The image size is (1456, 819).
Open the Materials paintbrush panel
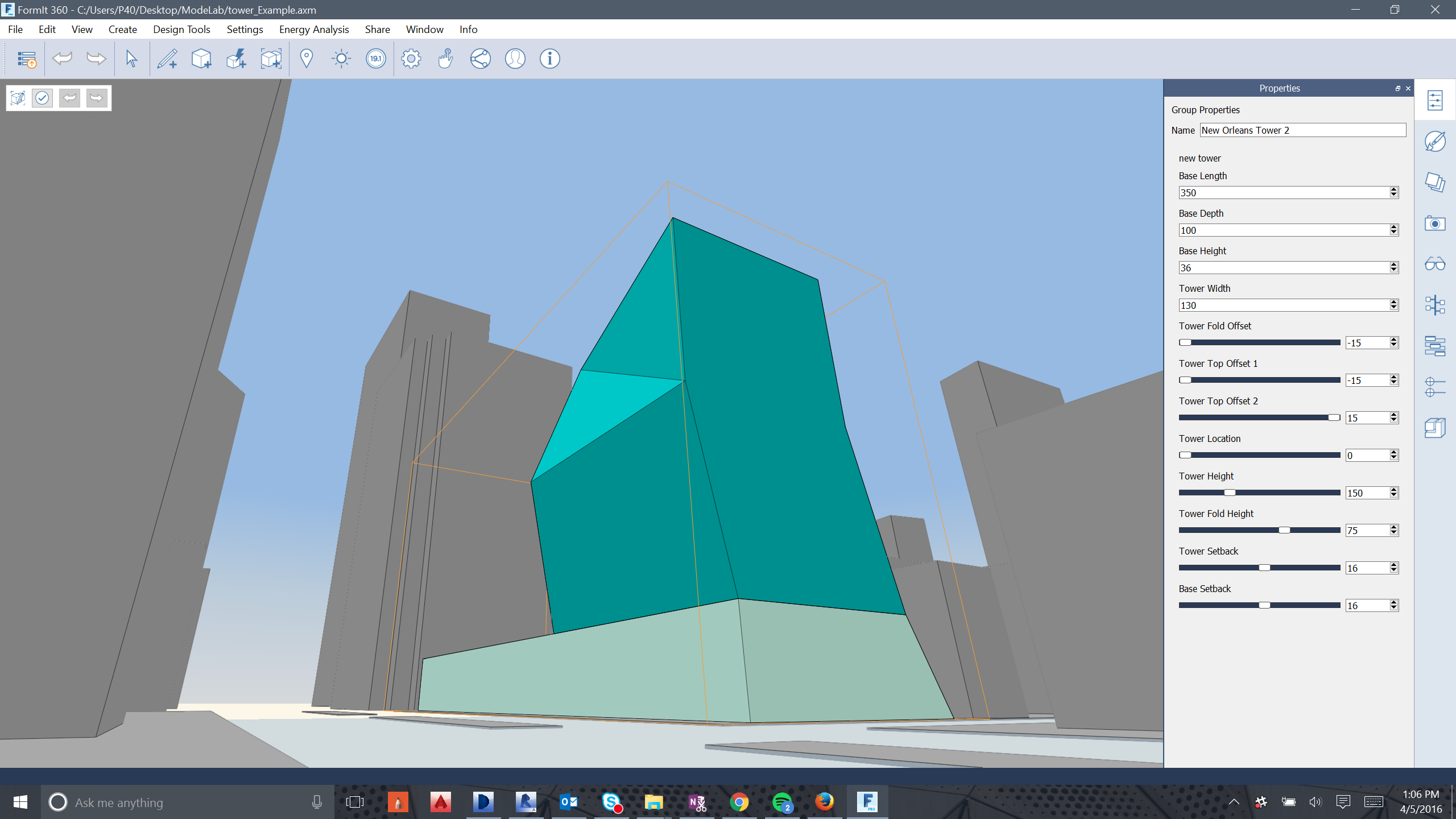coord(1435,142)
